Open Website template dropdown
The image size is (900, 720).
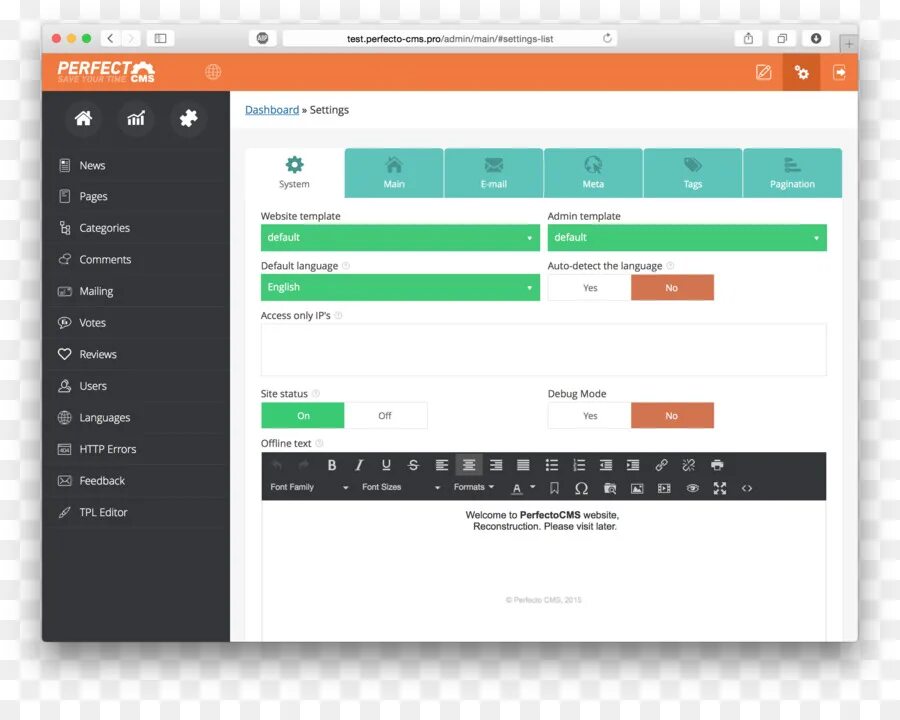pos(400,238)
